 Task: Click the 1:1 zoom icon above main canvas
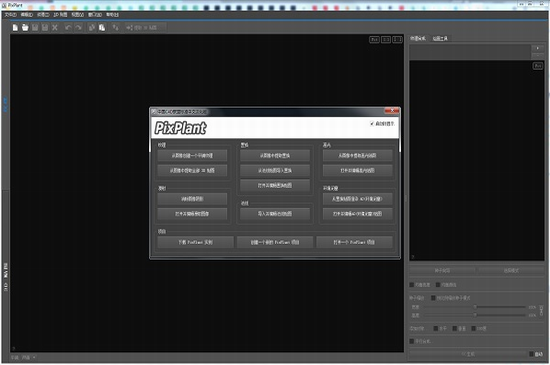(x=386, y=40)
